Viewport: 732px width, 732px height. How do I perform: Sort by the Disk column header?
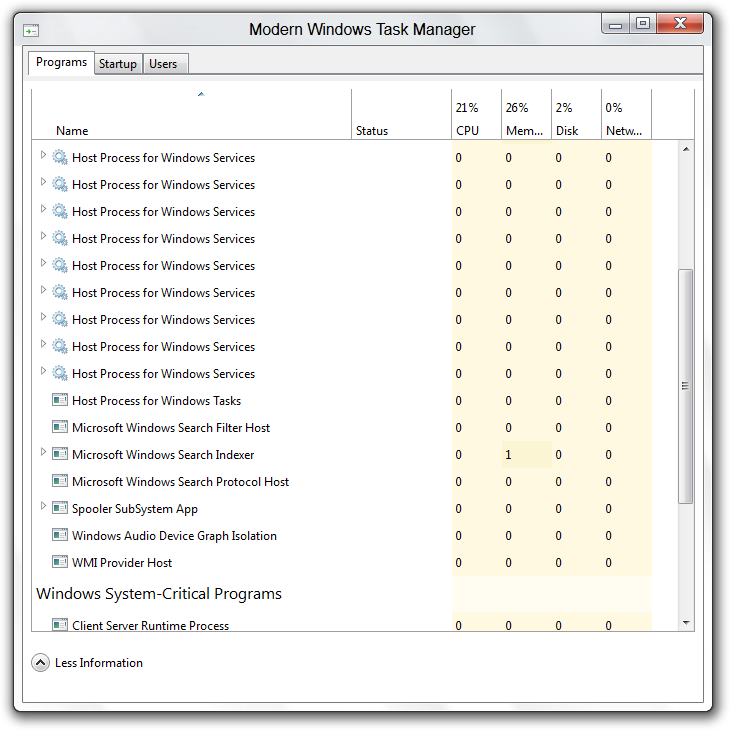click(x=576, y=115)
